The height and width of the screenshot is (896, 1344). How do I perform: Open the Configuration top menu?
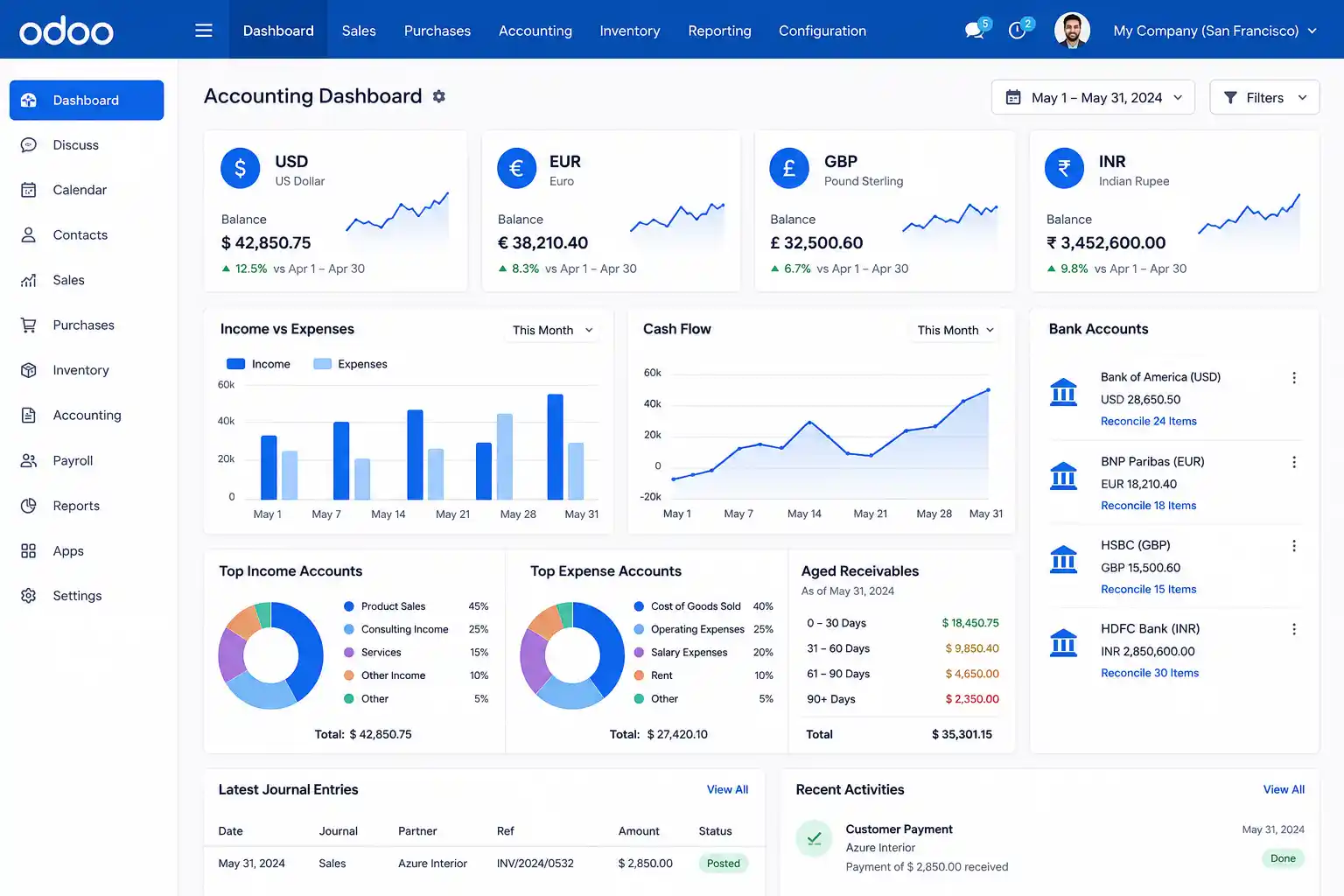pos(822,31)
